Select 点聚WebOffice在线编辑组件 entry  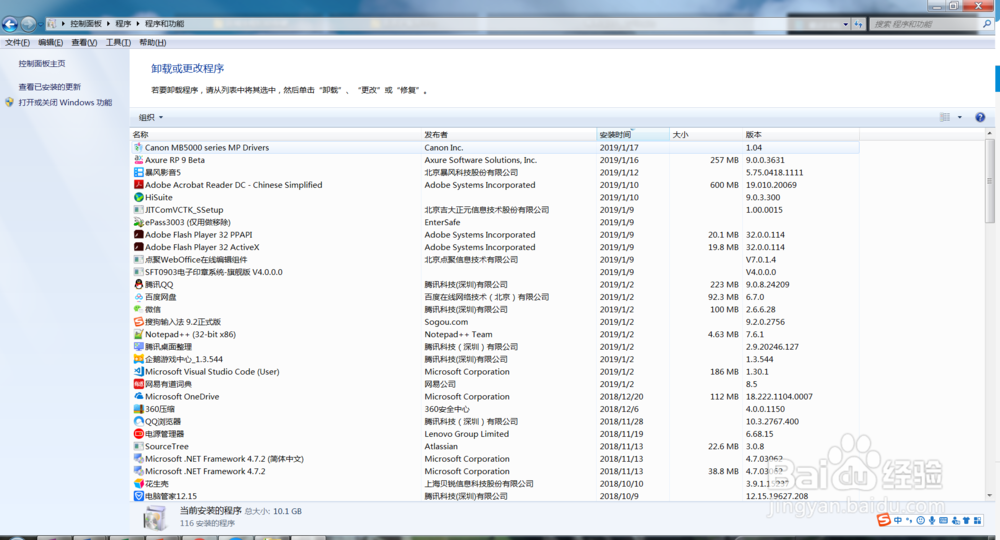pyautogui.click(x=495, y=259)
